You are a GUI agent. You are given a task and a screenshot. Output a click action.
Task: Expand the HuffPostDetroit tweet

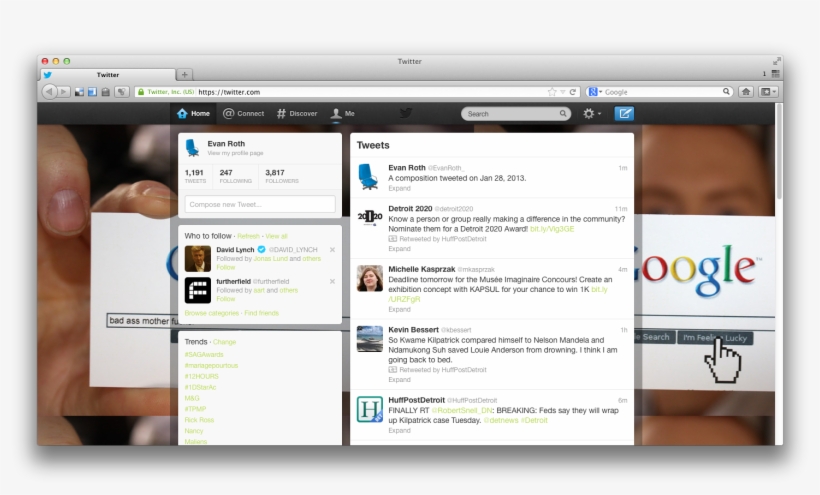tap(399, 431)
